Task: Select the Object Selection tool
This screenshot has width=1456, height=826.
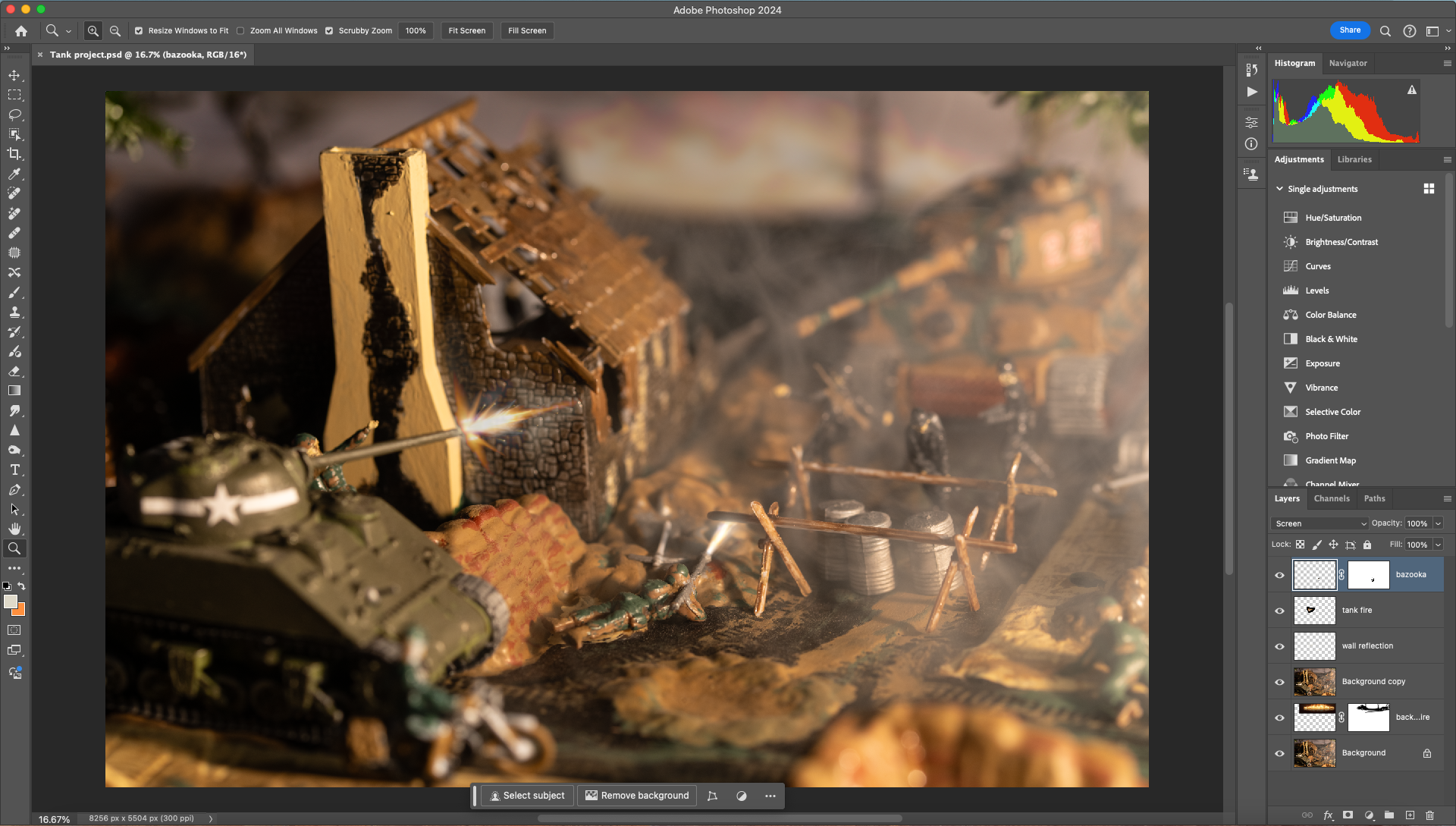Action: click(14, 134)
